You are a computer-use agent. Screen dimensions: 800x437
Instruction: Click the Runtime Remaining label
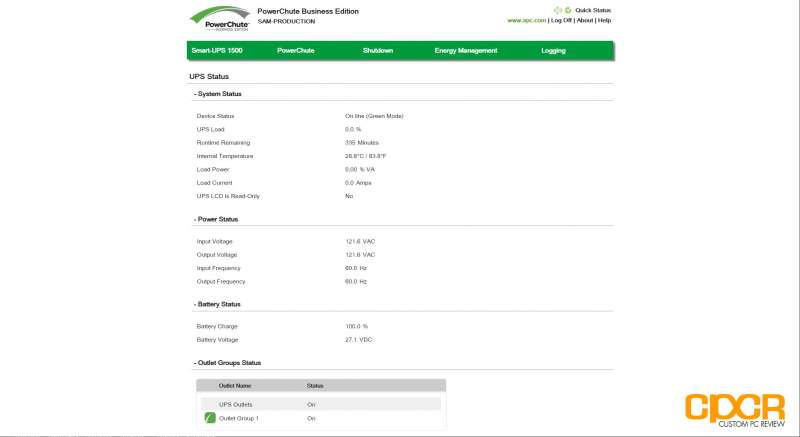[223, 143]
